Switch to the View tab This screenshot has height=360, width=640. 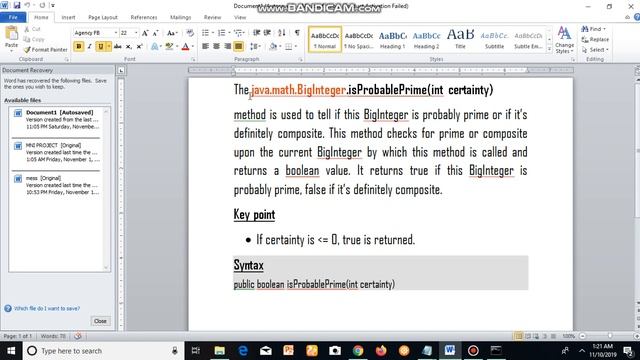coord(240,18)
